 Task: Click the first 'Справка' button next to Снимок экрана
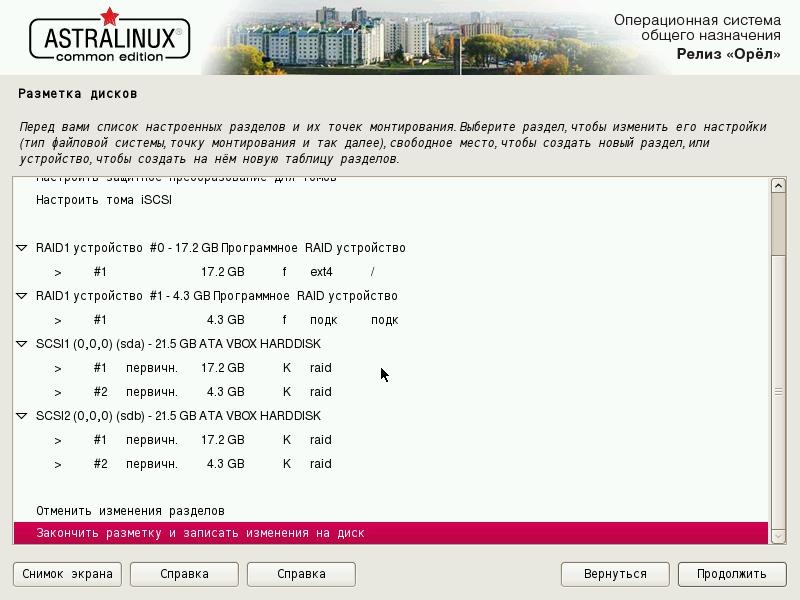click(184, 574)
